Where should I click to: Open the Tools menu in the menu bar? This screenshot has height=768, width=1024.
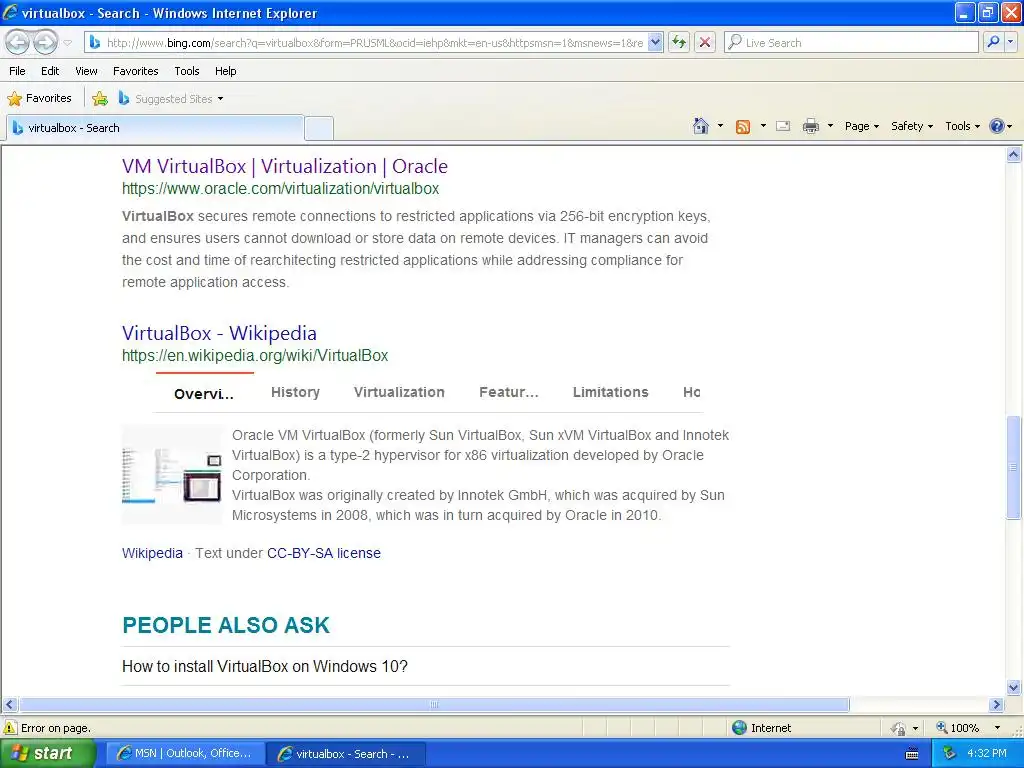(x=187, y=71)
